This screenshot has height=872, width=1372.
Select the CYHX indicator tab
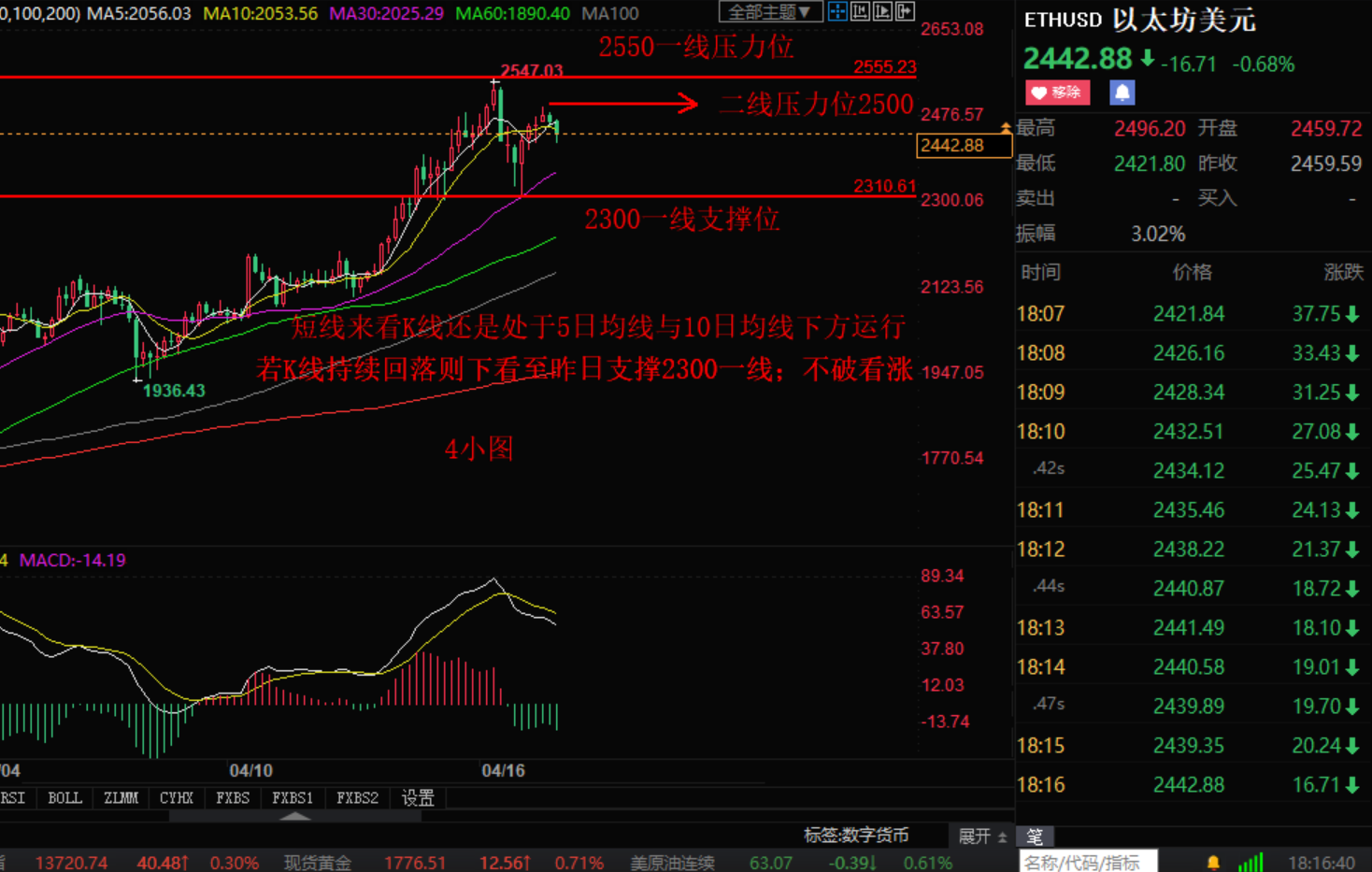click(x=176, y=798)
